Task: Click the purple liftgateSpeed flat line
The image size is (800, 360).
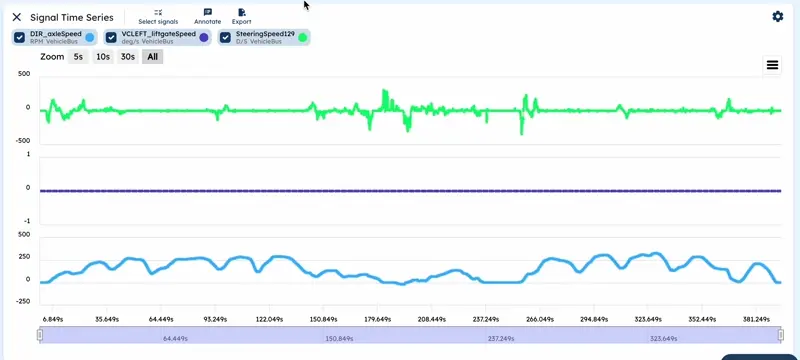Action: click(411, 191)
